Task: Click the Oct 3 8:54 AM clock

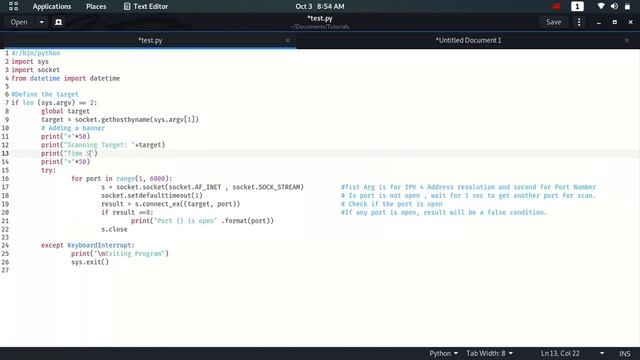Action: 320,7
